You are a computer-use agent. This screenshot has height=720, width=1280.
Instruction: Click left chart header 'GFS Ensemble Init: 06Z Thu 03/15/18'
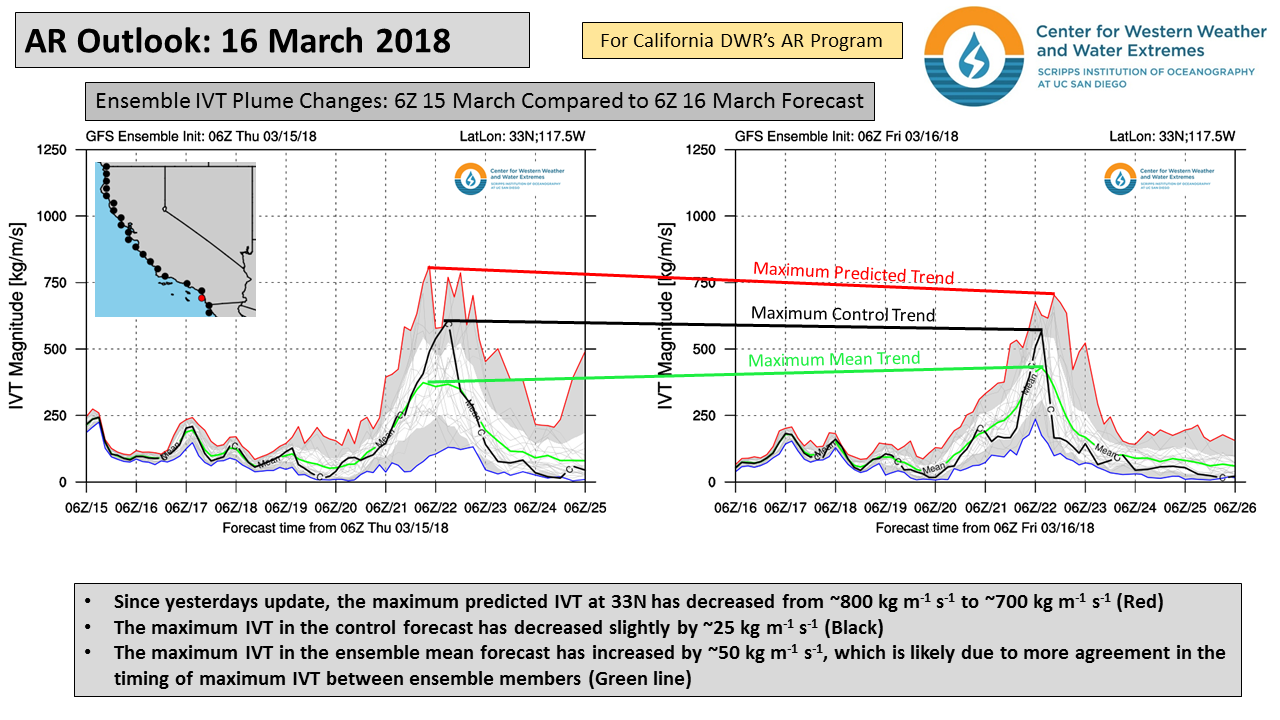pyautogui.click(x=185, y=136)
